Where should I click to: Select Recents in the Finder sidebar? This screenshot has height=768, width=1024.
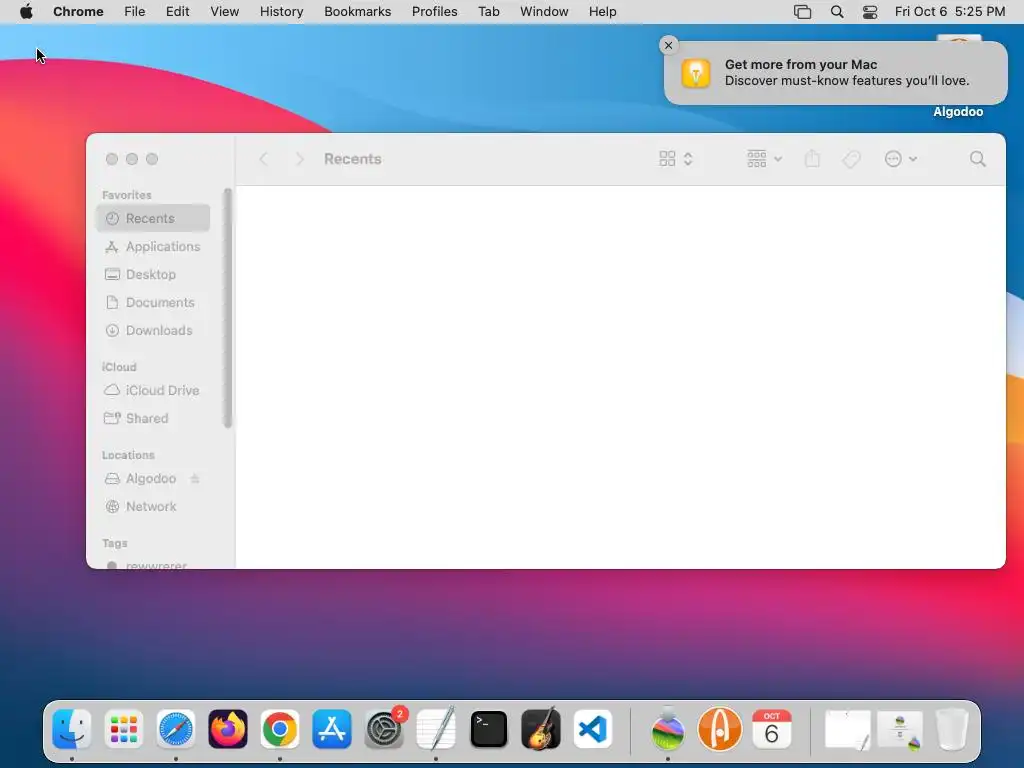click(x=153, y=218)
